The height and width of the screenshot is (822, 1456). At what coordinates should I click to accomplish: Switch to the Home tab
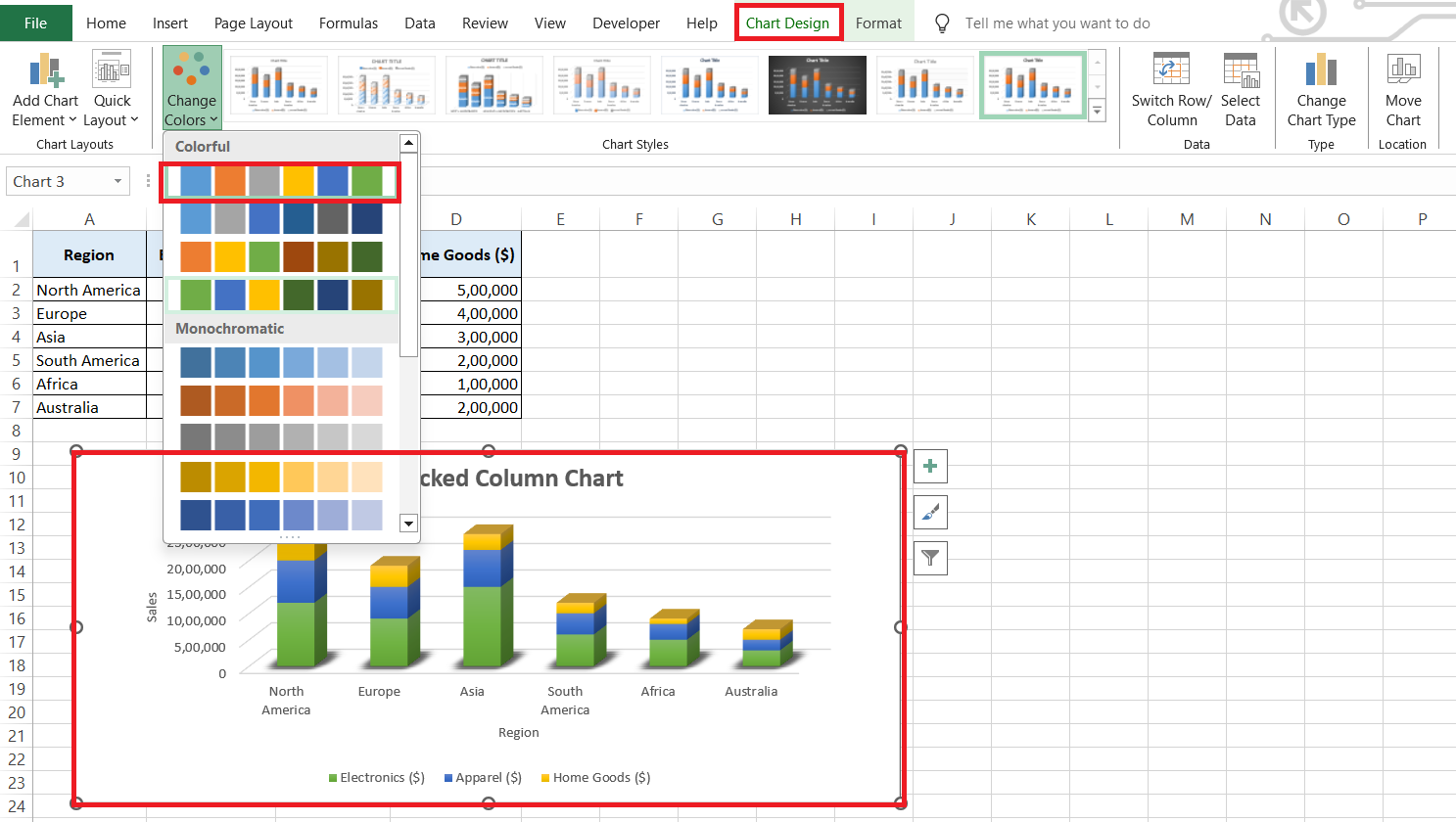pyautogui.click(x=106, y=23)
